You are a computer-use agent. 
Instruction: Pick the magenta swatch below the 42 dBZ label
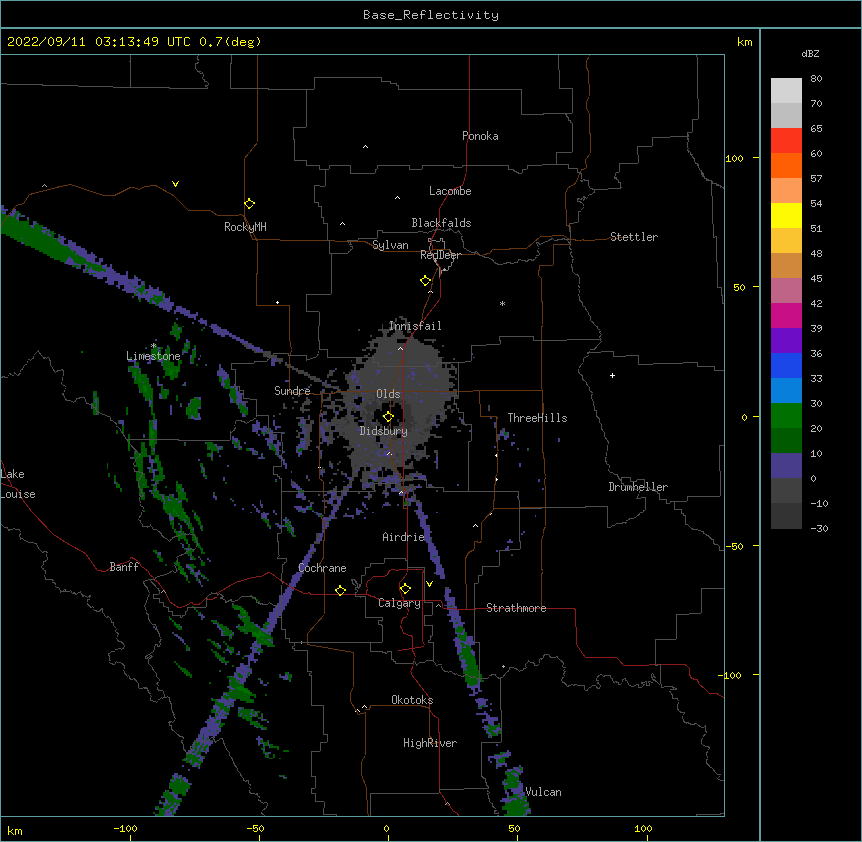click(x=786, y=315)
